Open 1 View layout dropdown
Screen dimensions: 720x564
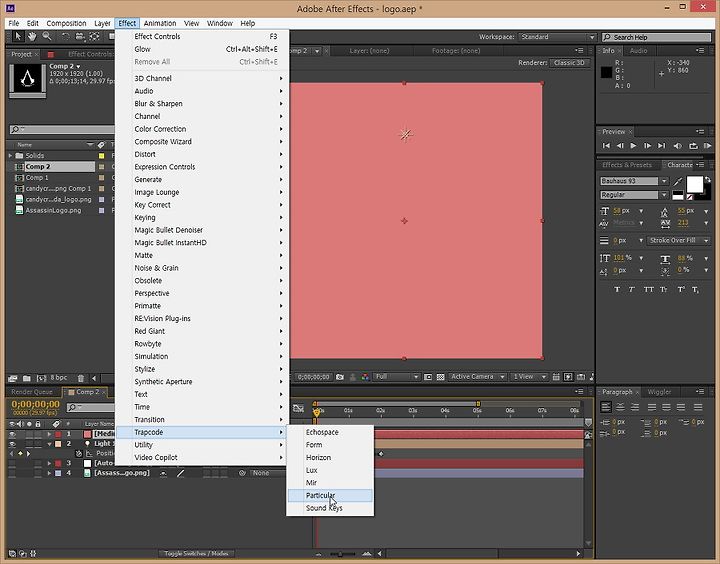coord(529,377)
